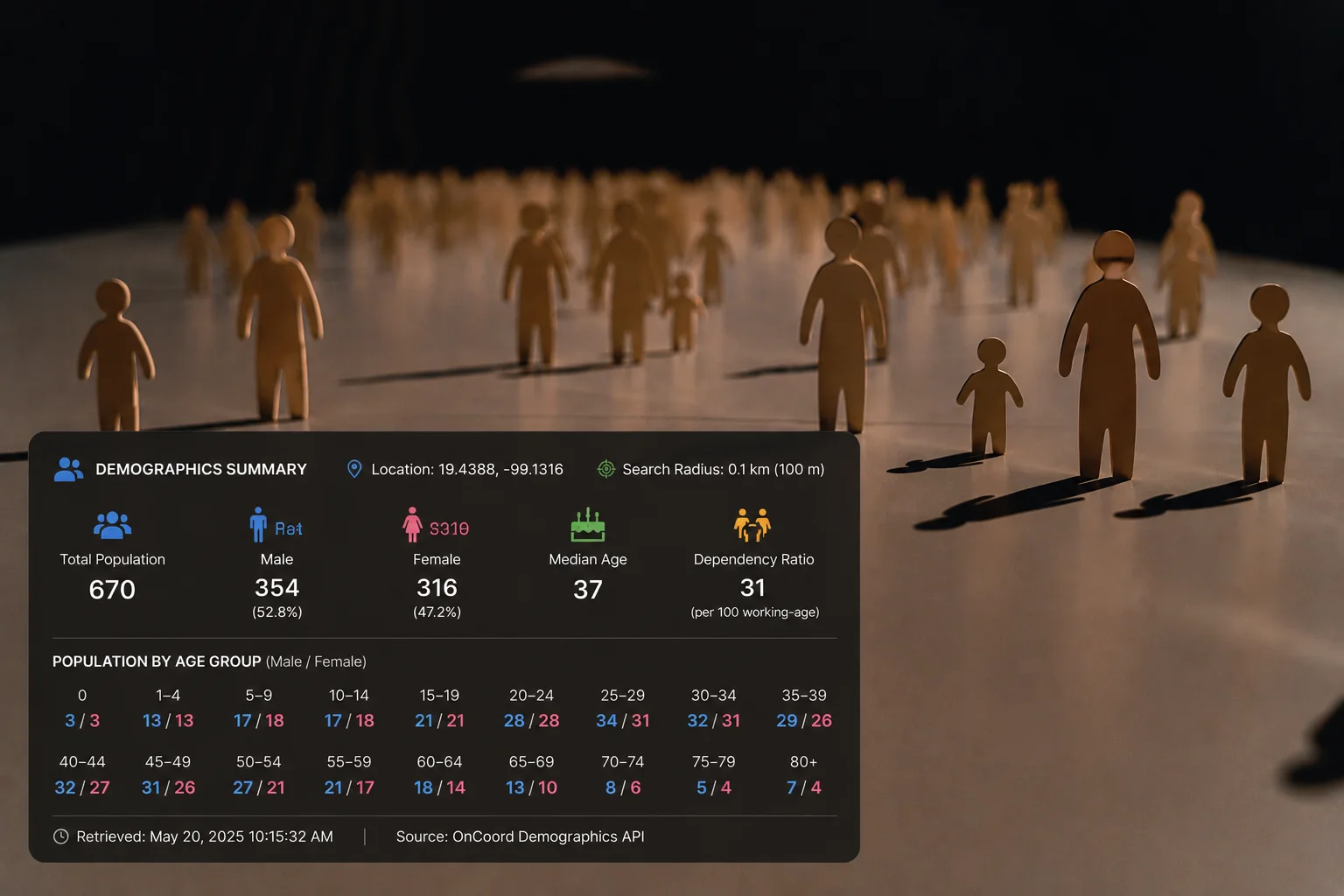Click age 15–19 value '21 / 21'
The height and width of the screenshot is (896, 1344).
click(x=439, y=721)
